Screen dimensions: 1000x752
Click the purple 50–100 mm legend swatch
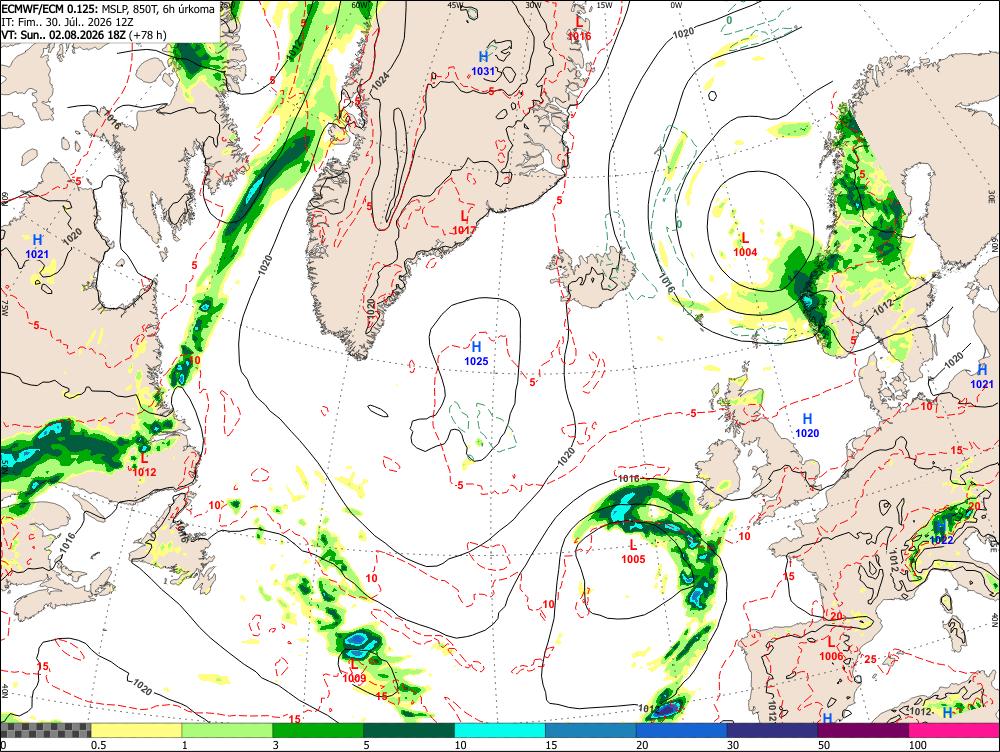tap(864, 730)
